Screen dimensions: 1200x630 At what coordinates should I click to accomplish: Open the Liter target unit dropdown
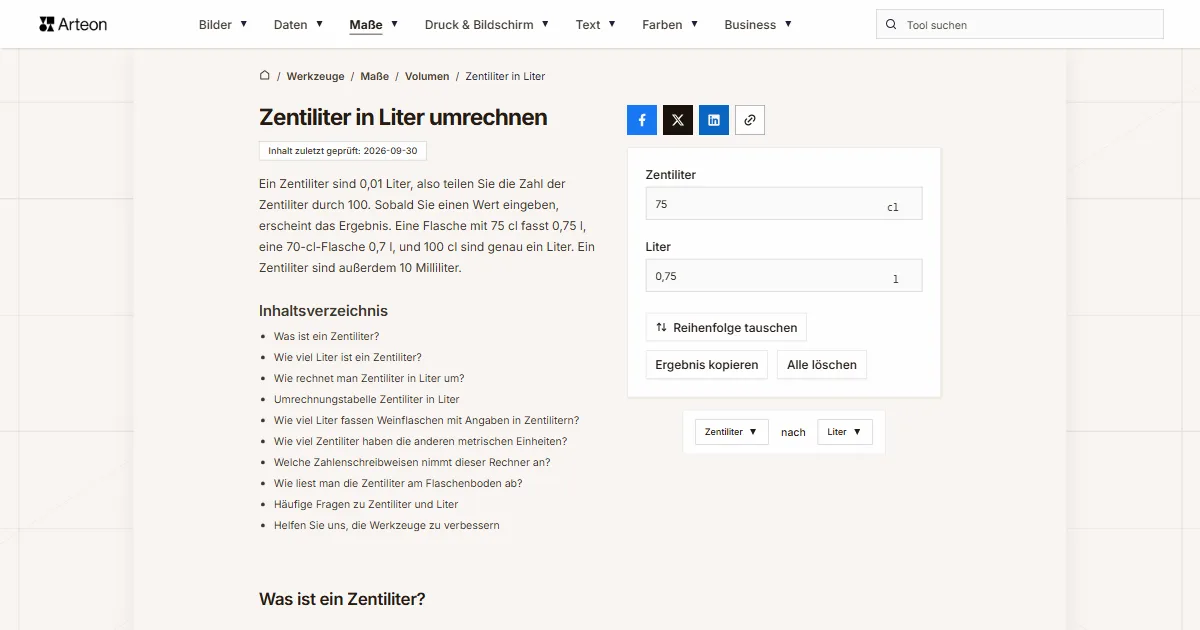point(845,432)
